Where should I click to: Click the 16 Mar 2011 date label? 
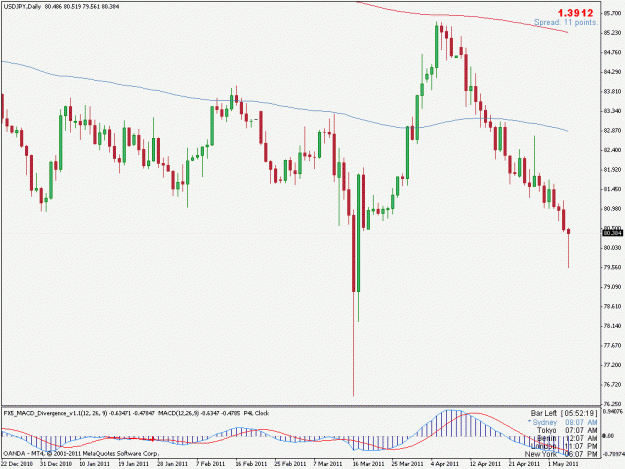point(368,464)
